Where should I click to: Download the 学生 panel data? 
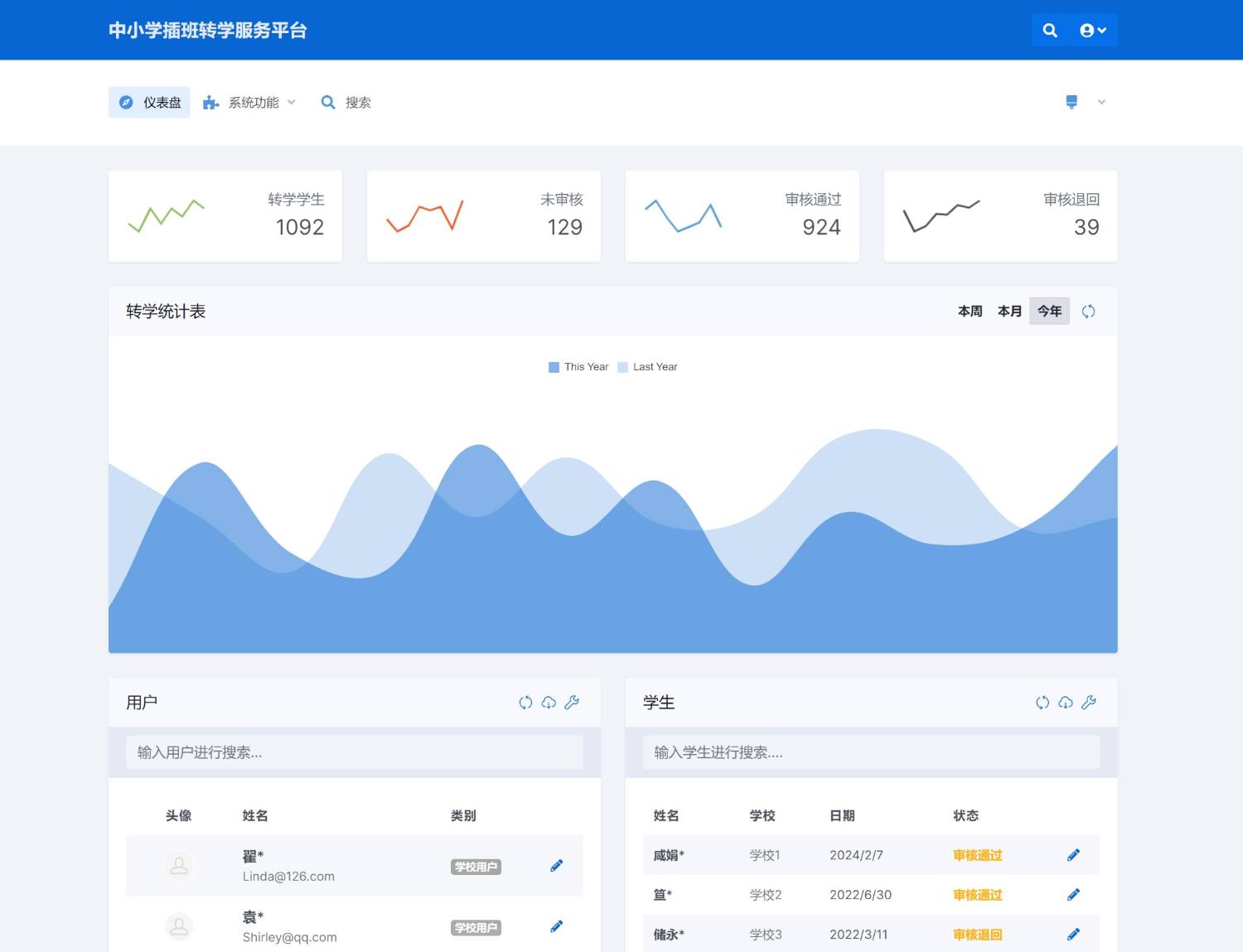pos(1066,703)
